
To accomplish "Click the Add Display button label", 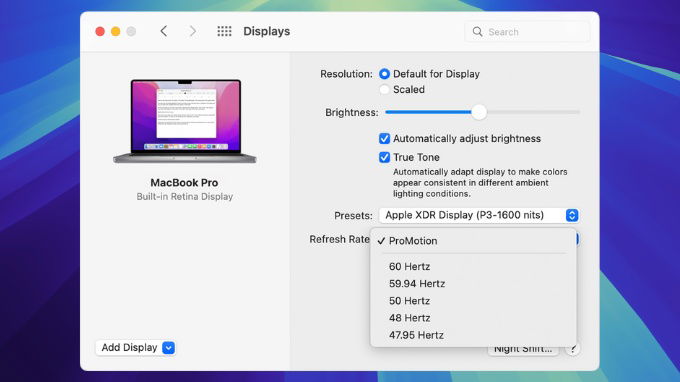I will tap(129, 348).
